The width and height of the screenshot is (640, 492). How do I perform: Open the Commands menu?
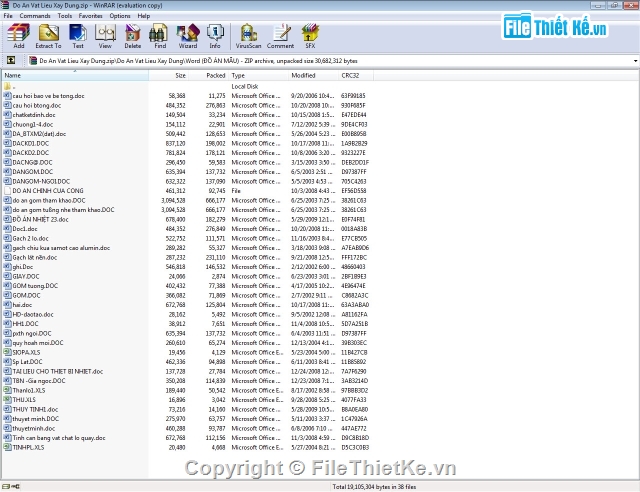pyautogui.click(x=35, y=16)
